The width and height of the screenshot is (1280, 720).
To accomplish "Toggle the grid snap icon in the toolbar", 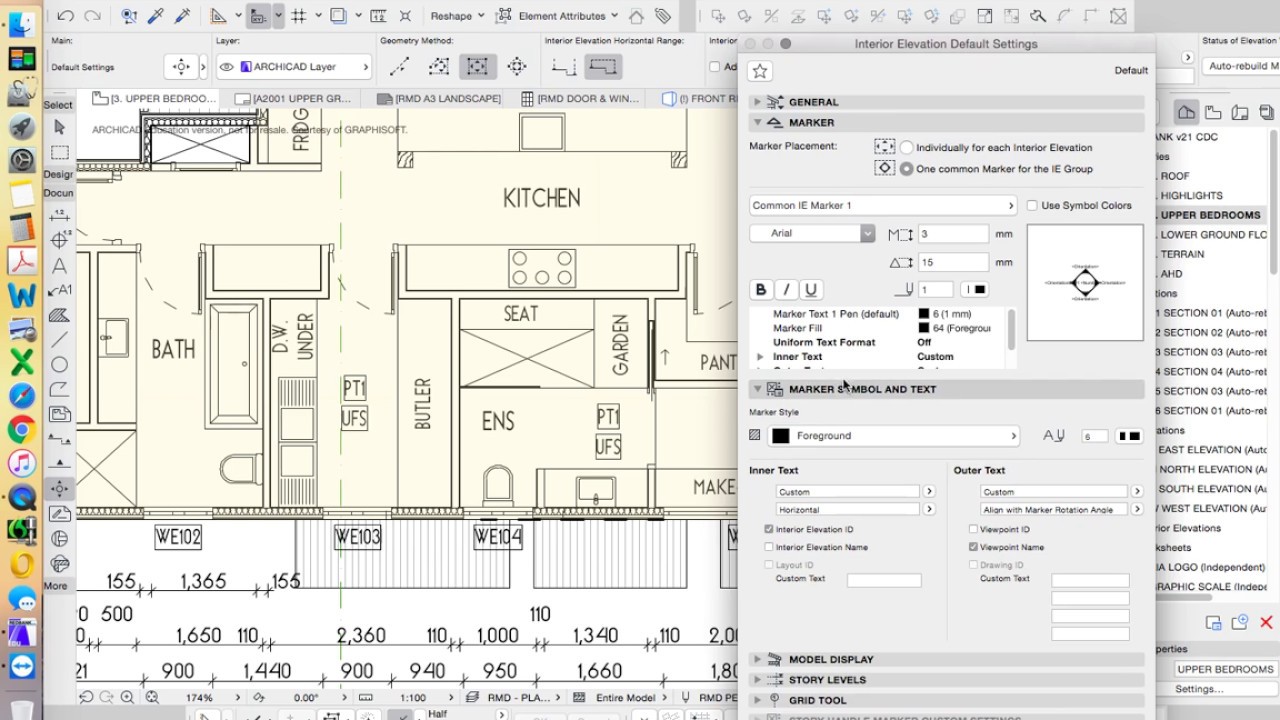I will [298, 16].
